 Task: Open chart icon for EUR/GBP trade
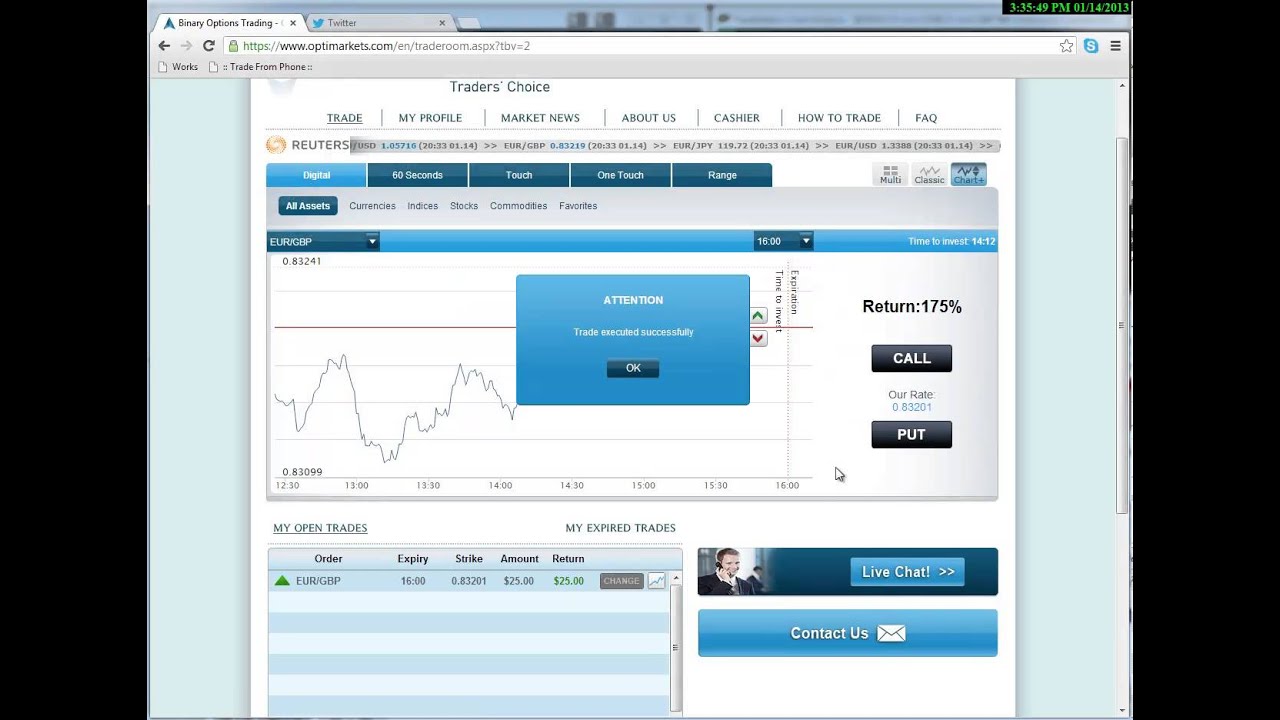(x=656, y=581)
